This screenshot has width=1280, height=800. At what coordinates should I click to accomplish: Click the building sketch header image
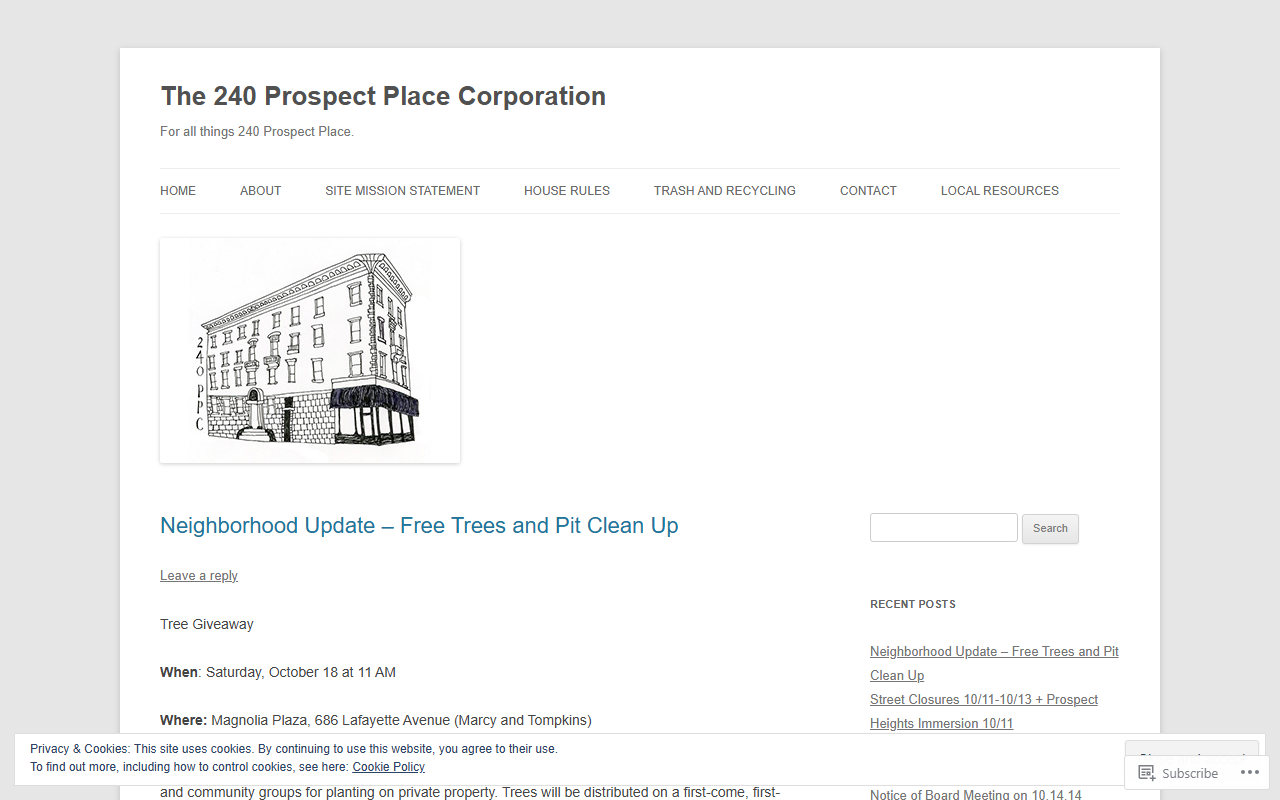coord(310,350)
